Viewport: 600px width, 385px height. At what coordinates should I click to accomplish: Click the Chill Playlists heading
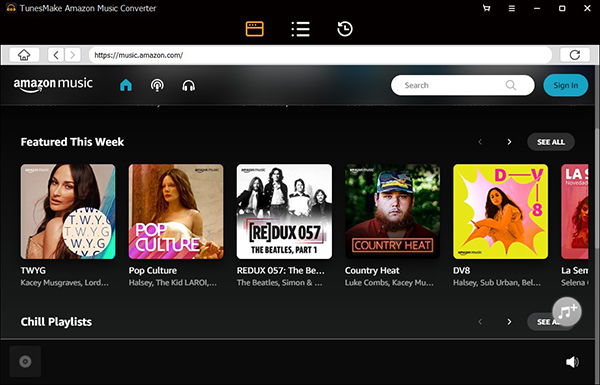(x=56, y=322)
